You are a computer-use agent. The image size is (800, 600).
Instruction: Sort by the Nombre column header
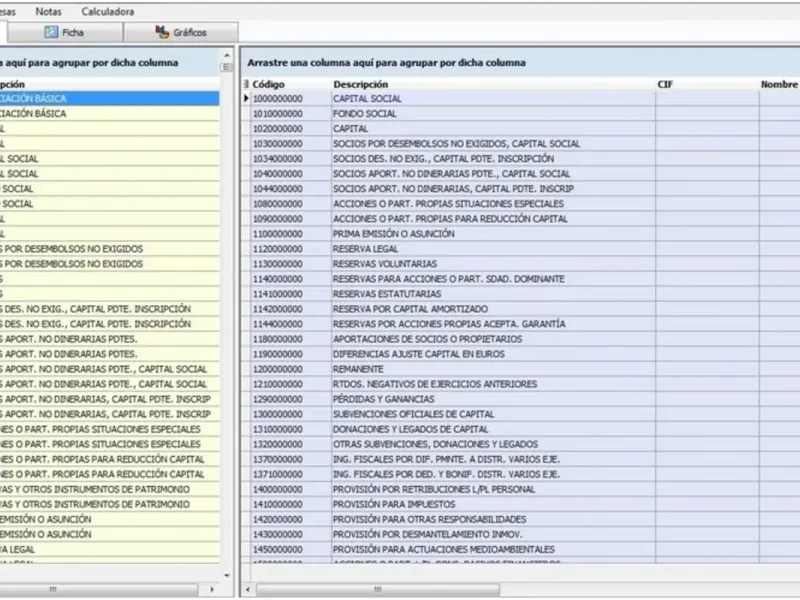pyautogui.click(x=780, y=84)
